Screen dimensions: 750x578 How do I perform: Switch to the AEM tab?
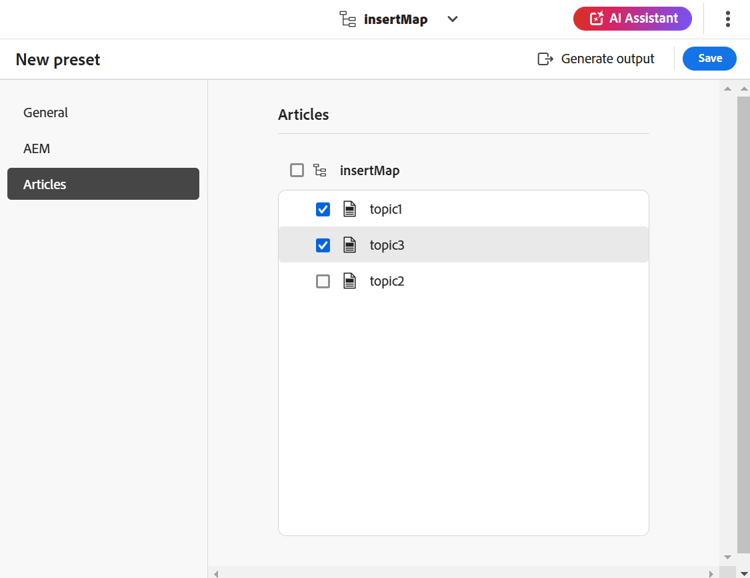(37, 149)
